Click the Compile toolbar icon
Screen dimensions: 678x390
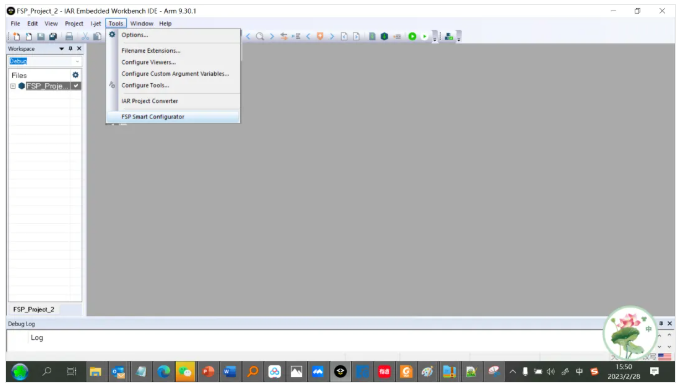pos(372,37)
